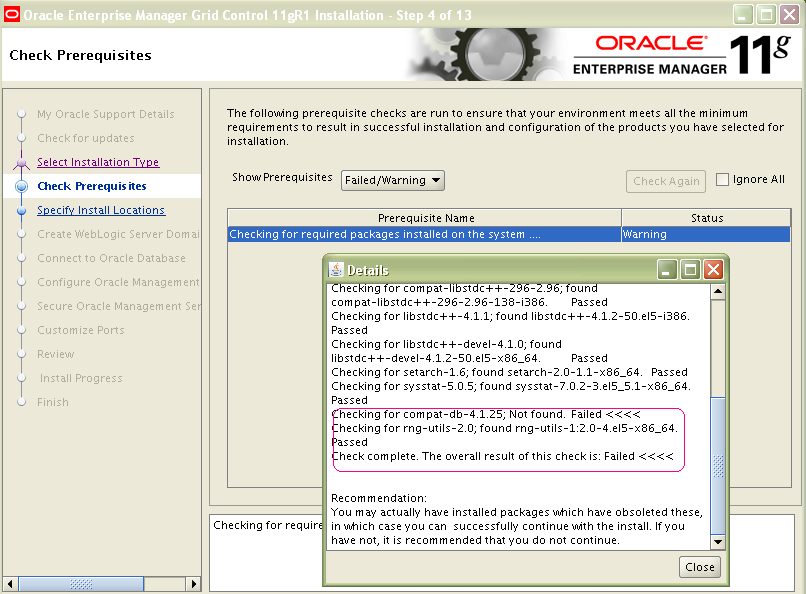Go to Select Installation Type step
Image resolution: width=806 pixels, height=594 pixels.
pyautogui.click(x=98, y=162)
